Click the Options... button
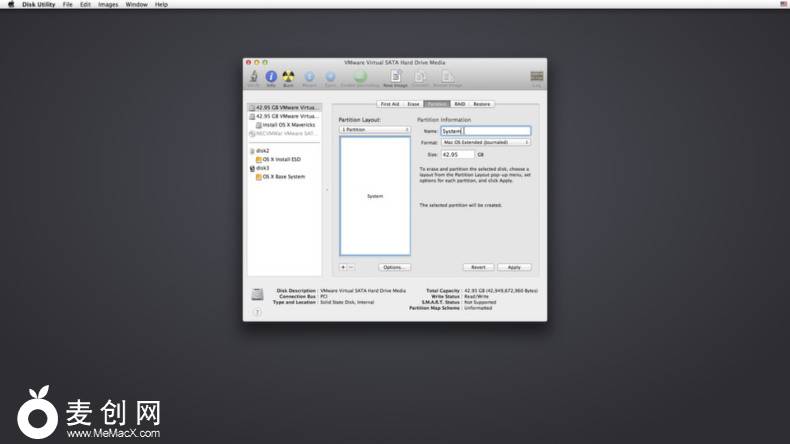 pyautogui.click(x=394, y=267)
